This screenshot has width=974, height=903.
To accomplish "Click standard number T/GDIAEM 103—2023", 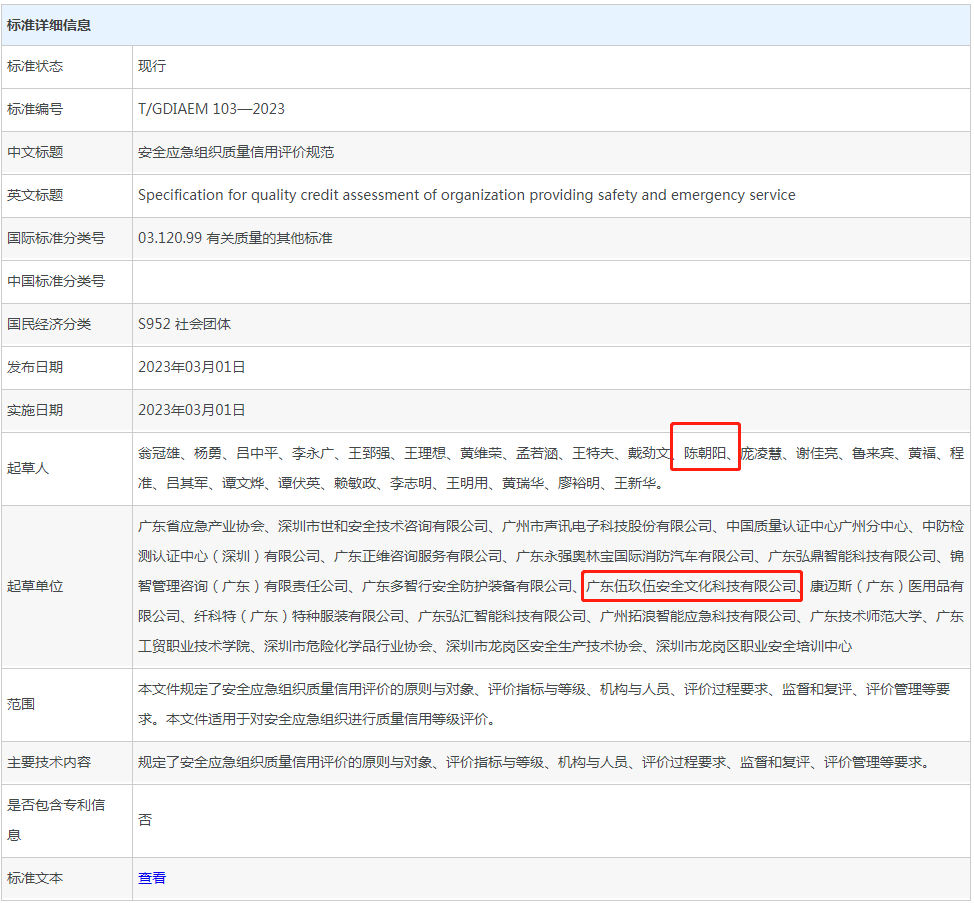I will tap(211, 109).
